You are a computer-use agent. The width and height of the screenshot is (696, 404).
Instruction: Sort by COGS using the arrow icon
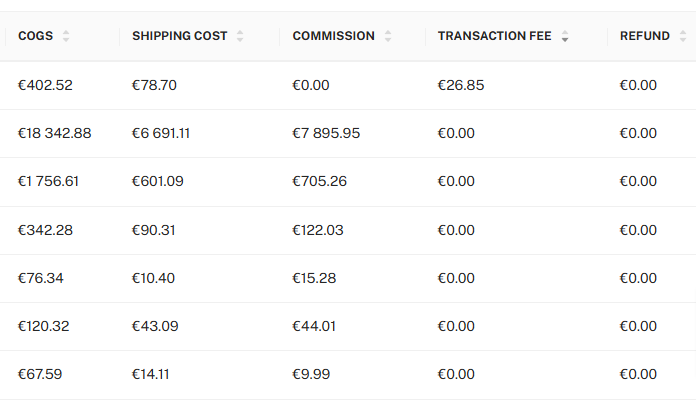66,36
